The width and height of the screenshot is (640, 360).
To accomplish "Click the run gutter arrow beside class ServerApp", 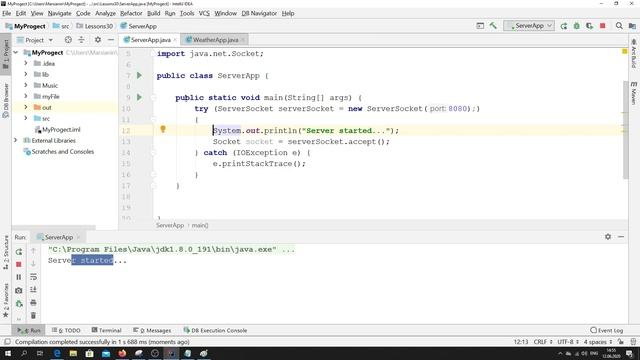I will click(139, 76).
